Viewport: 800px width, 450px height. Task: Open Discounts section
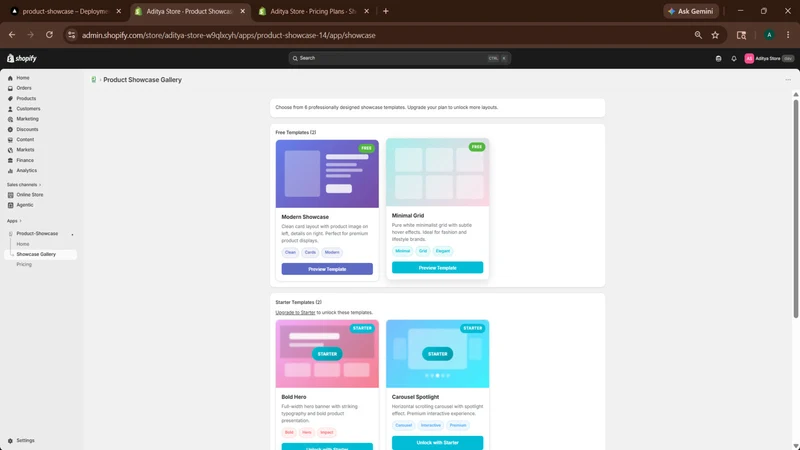click(x=27, y=130)
